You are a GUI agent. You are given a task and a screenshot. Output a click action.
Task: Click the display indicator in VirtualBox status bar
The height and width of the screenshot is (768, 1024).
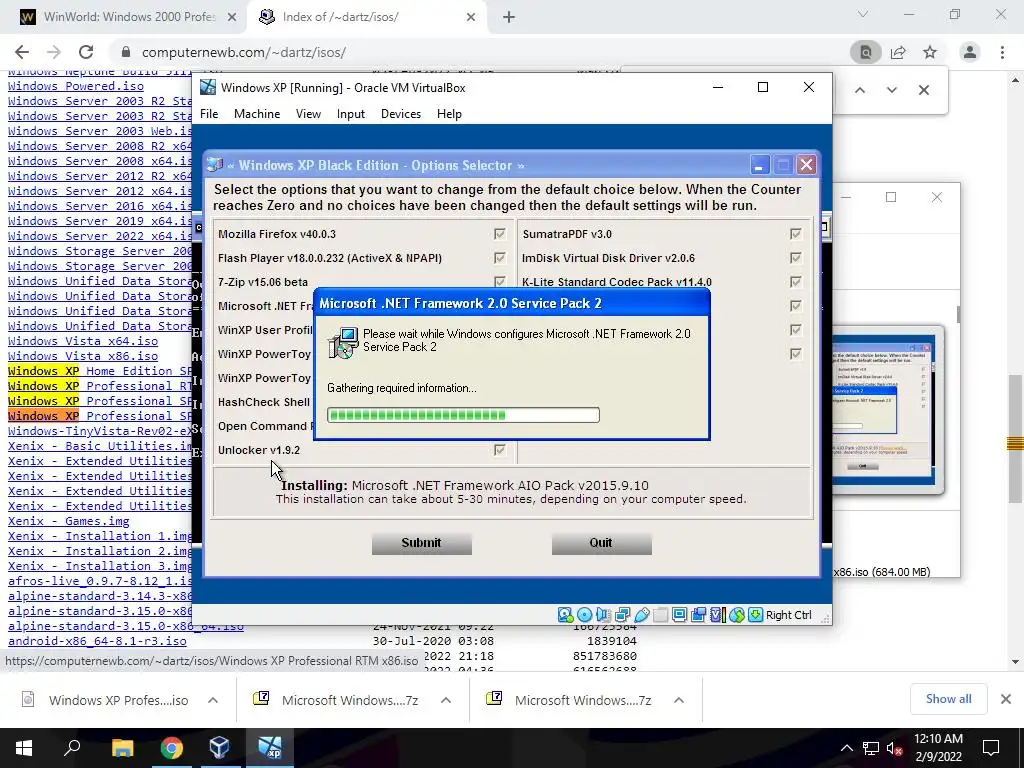(679, 615)
